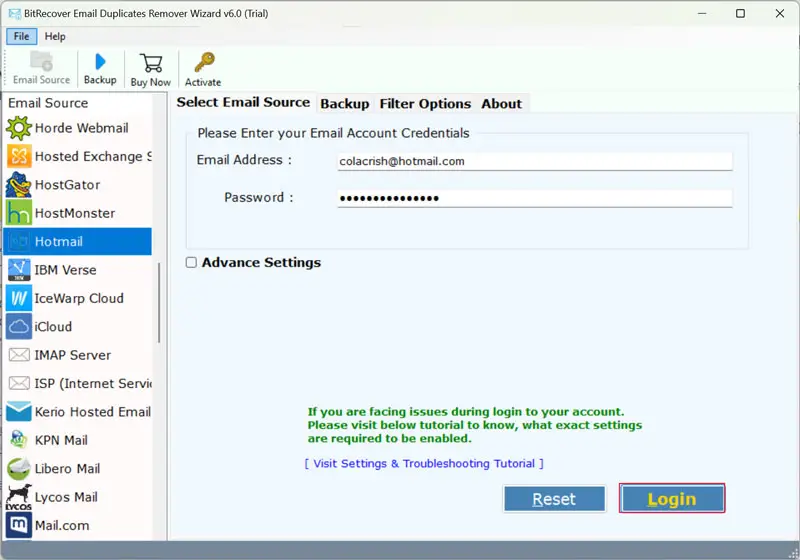This screenshot has width=800, height=560.
Task: Open Visit Settings & Troubleshooting Tutorial link
Action: [x=424, y=463]
